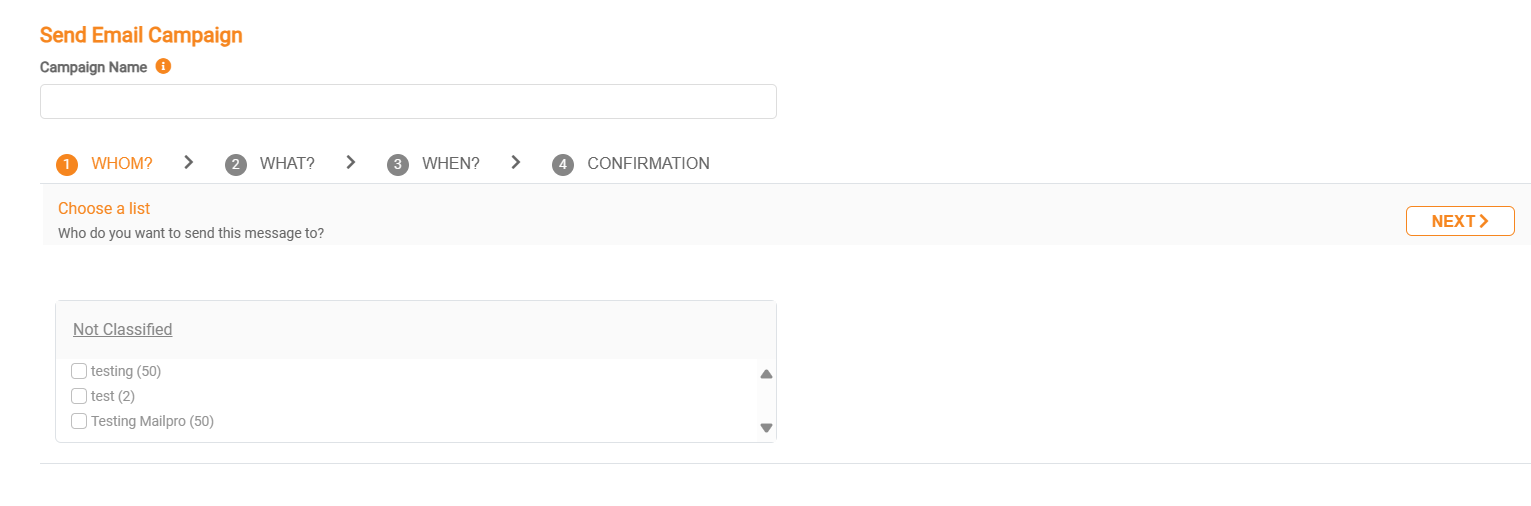The width and height of the screenshot is (1531, 506).
Task: Tick the test (2) list checkbox
Action: (79, 396)
